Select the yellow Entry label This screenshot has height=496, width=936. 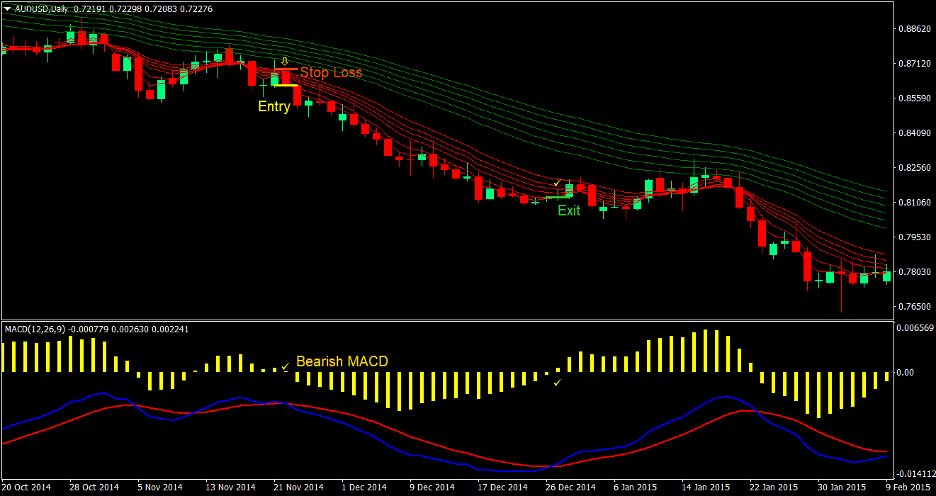pos(274,106)
